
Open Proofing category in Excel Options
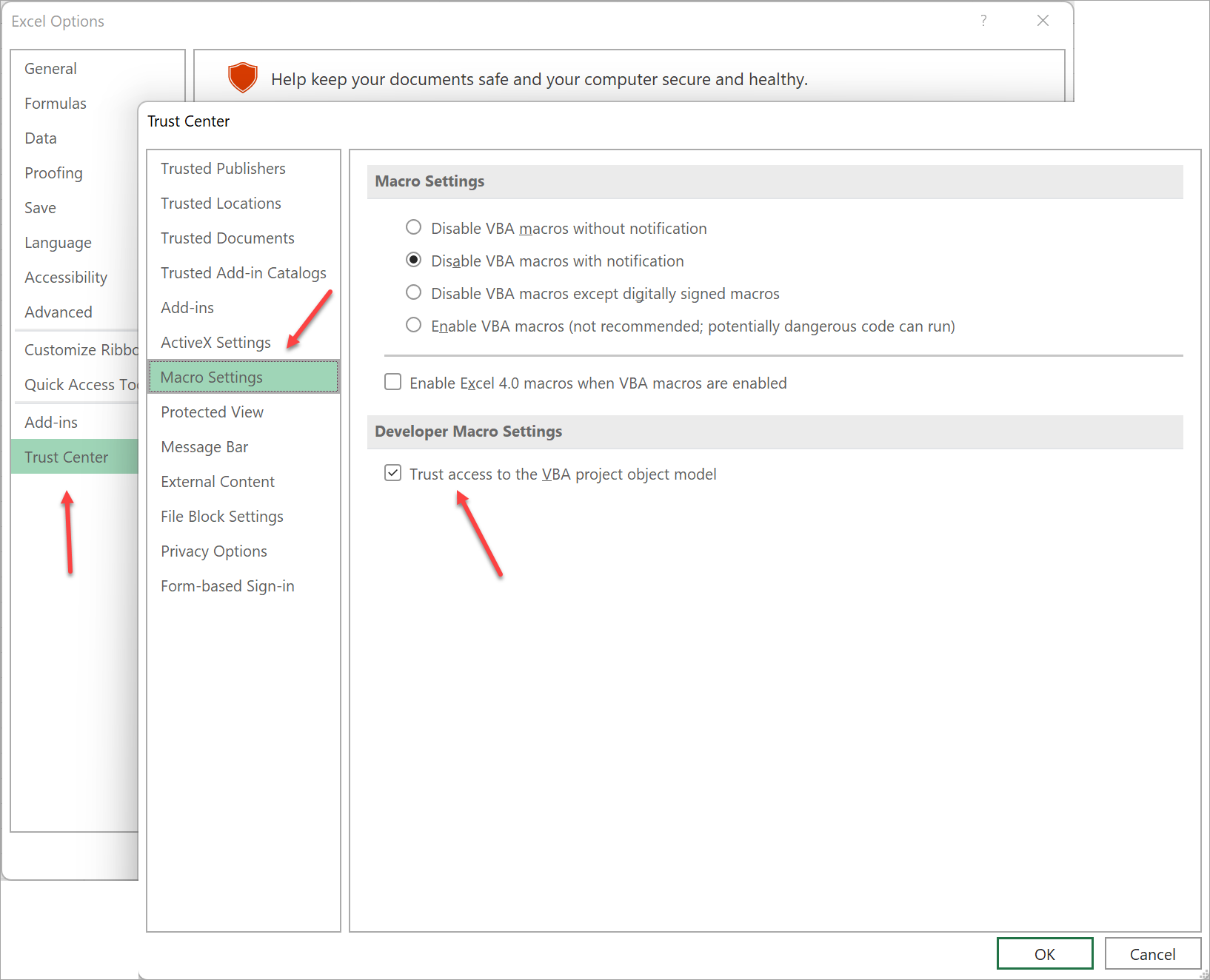coord(76,173)
